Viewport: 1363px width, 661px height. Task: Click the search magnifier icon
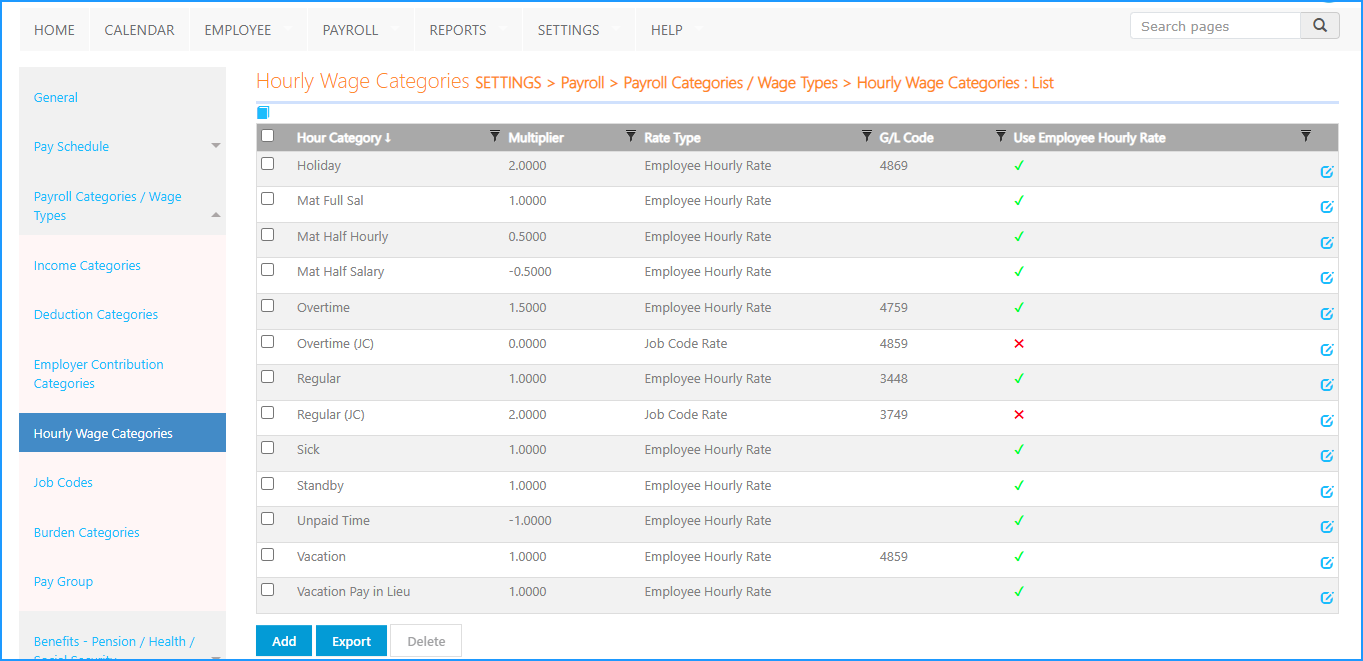[x=1320, y=26]
